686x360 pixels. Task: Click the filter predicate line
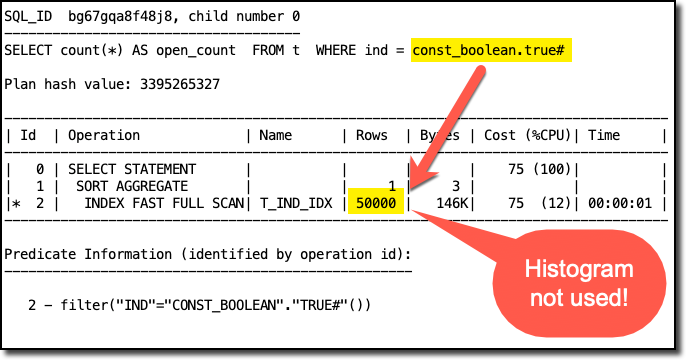click(200, 304)
